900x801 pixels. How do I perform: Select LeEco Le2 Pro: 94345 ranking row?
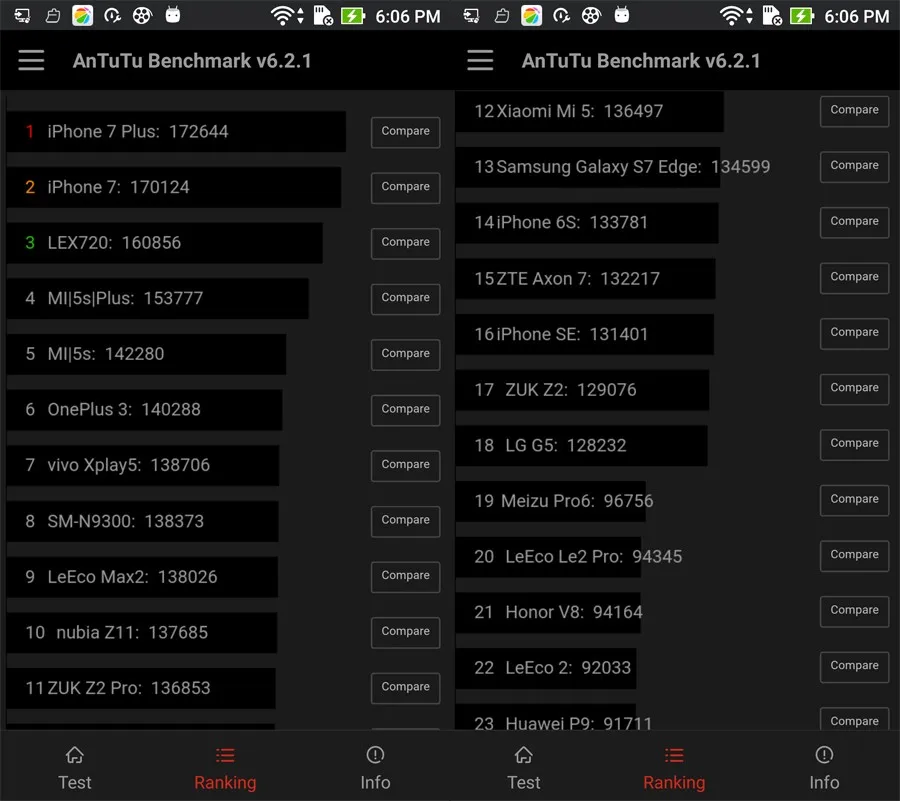pos(569,557)
